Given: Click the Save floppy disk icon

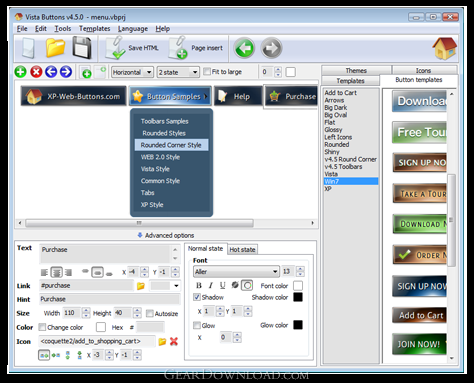Looking at the screenshot, I should [82, 48].
